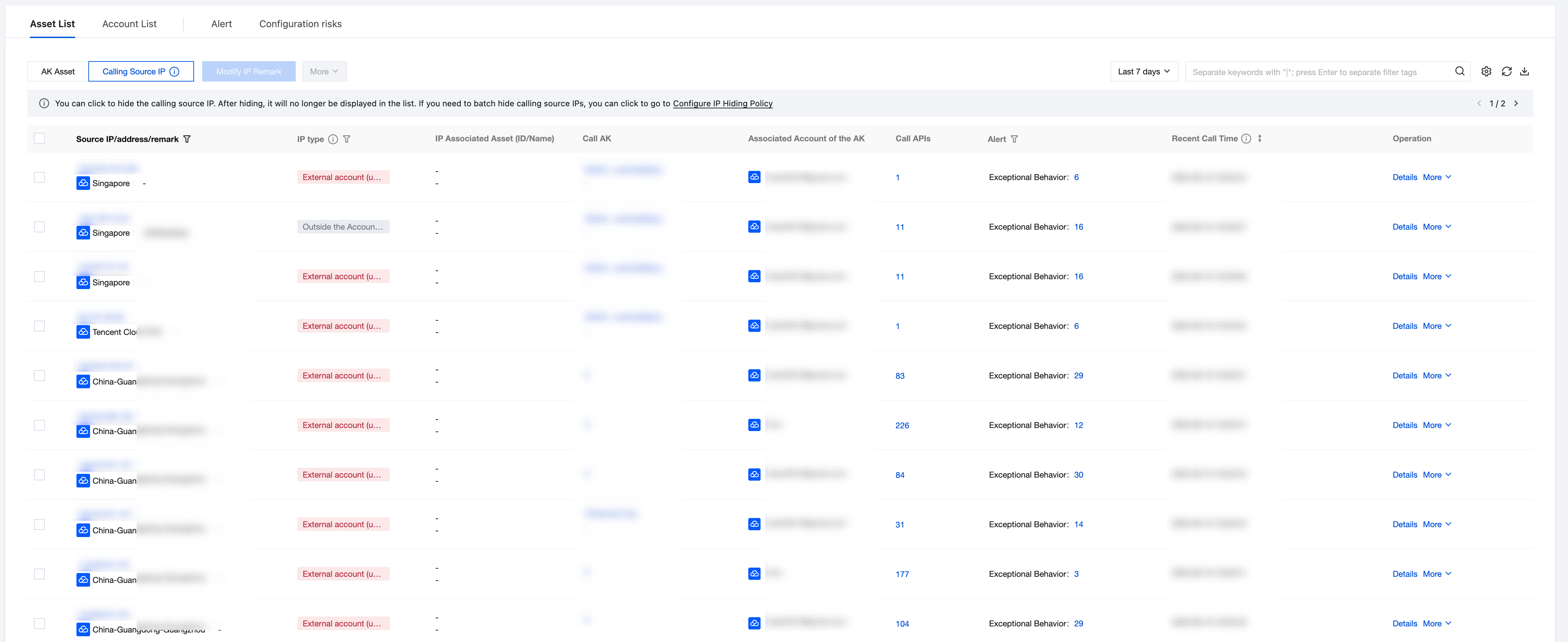Open Configure IP Hiding Policy link
Viewport: 1568px width, 642px height.
coord(722,104)
